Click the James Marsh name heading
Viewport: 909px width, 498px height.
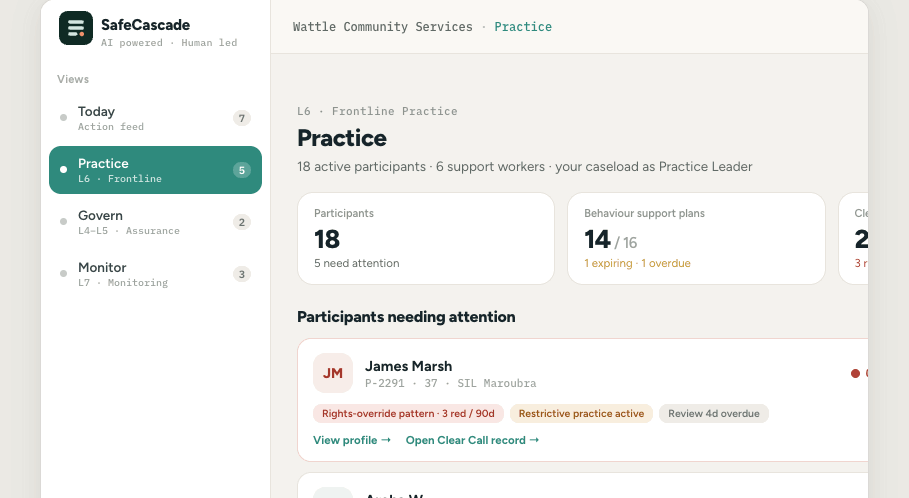(408, 366)
